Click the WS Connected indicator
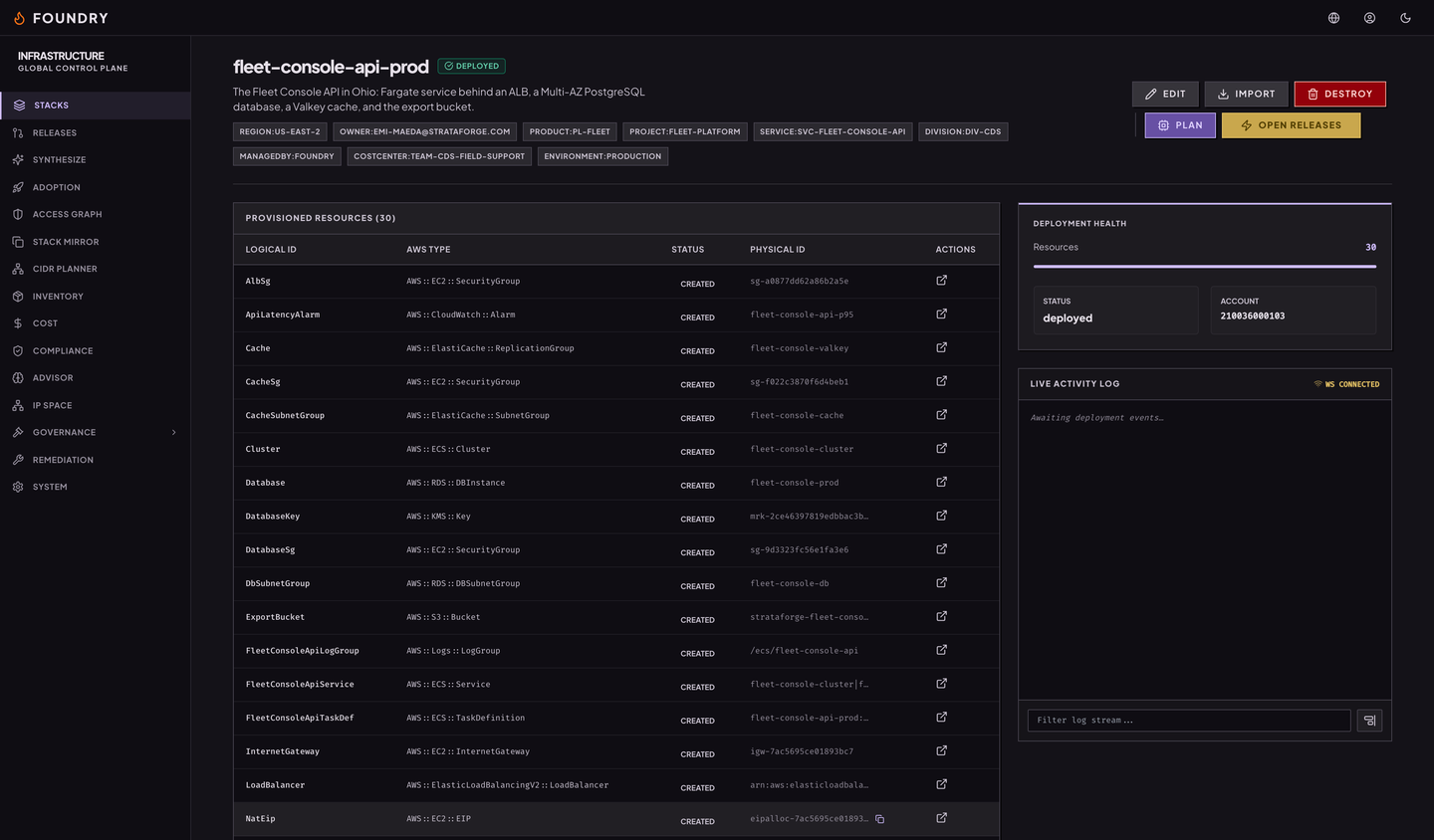The width and height of the screenshot is (1434, 840). click(x=1346, y=384)
